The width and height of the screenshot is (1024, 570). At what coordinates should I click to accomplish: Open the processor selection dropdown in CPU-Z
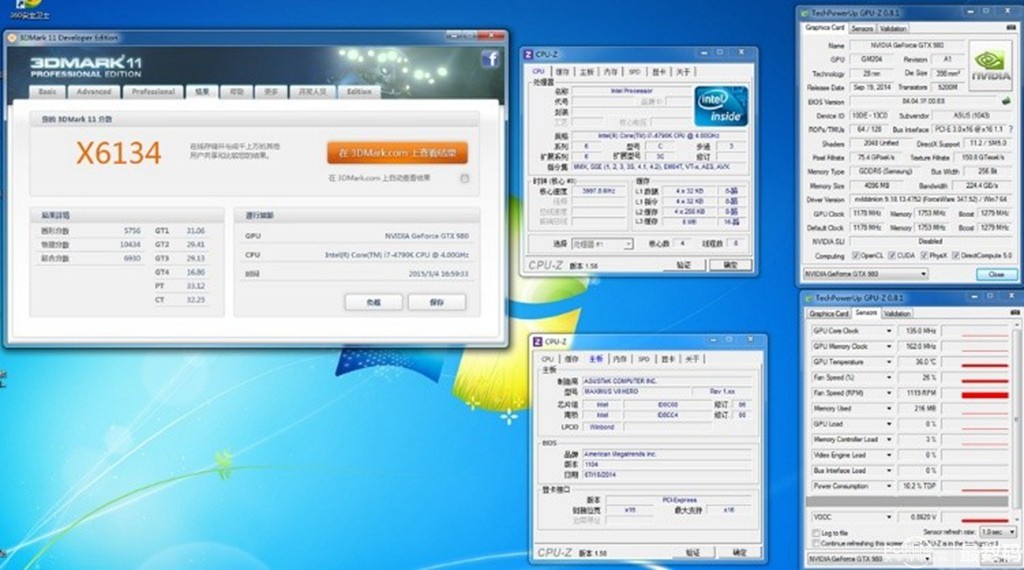(602, 244)
